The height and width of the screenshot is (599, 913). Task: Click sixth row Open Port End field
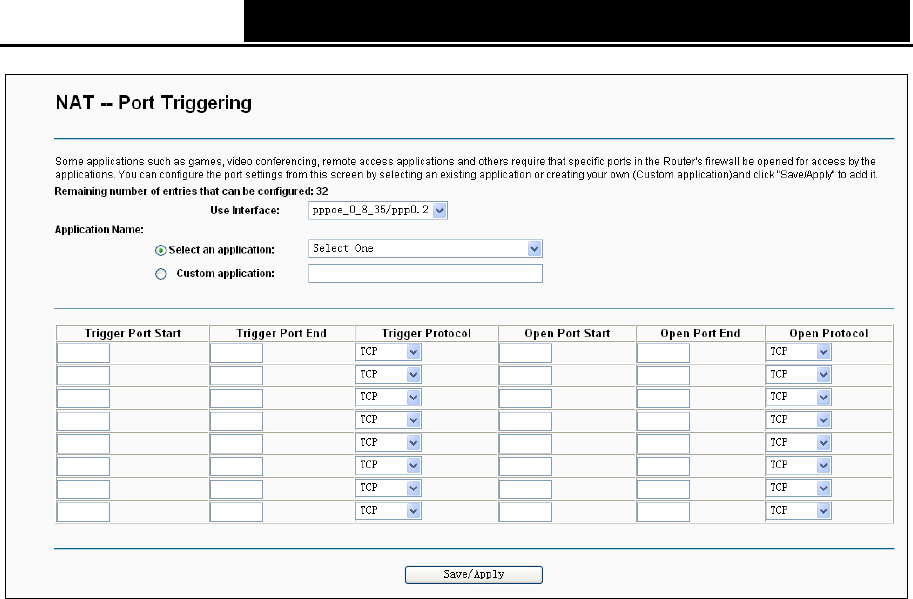click(x=663, y=466)
